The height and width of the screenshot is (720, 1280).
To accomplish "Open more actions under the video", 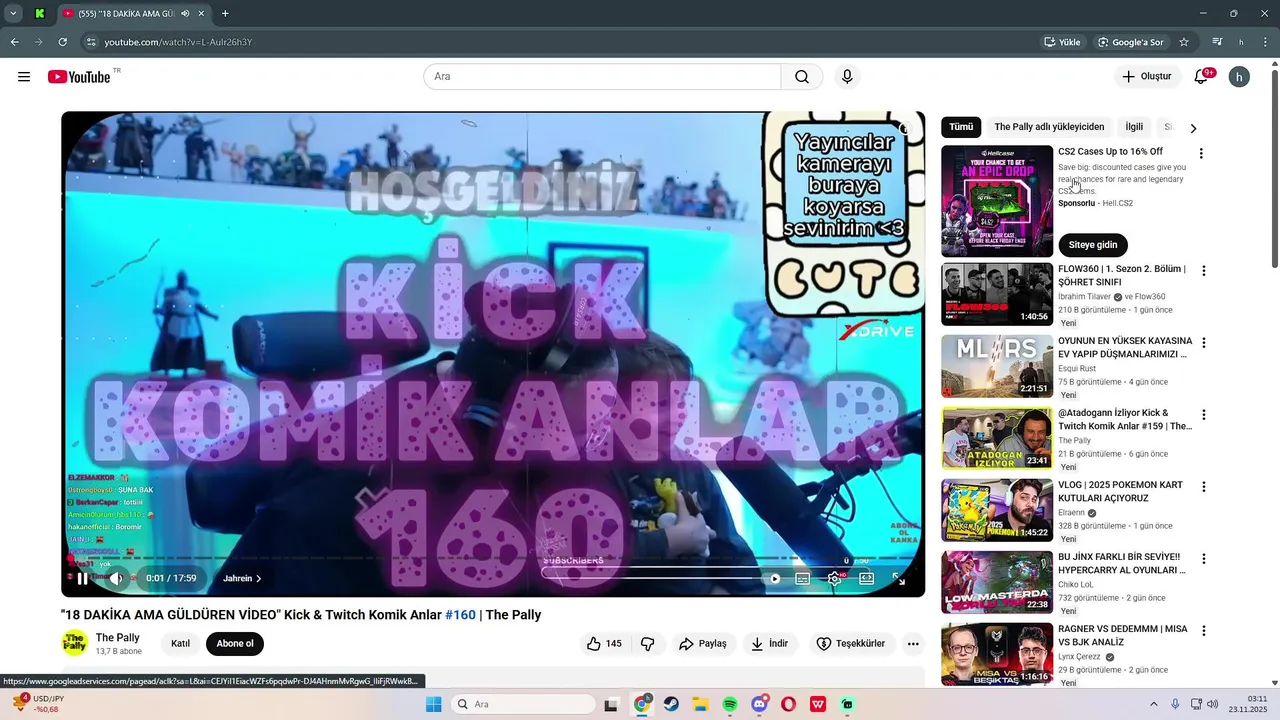I will tap(913, 644).
